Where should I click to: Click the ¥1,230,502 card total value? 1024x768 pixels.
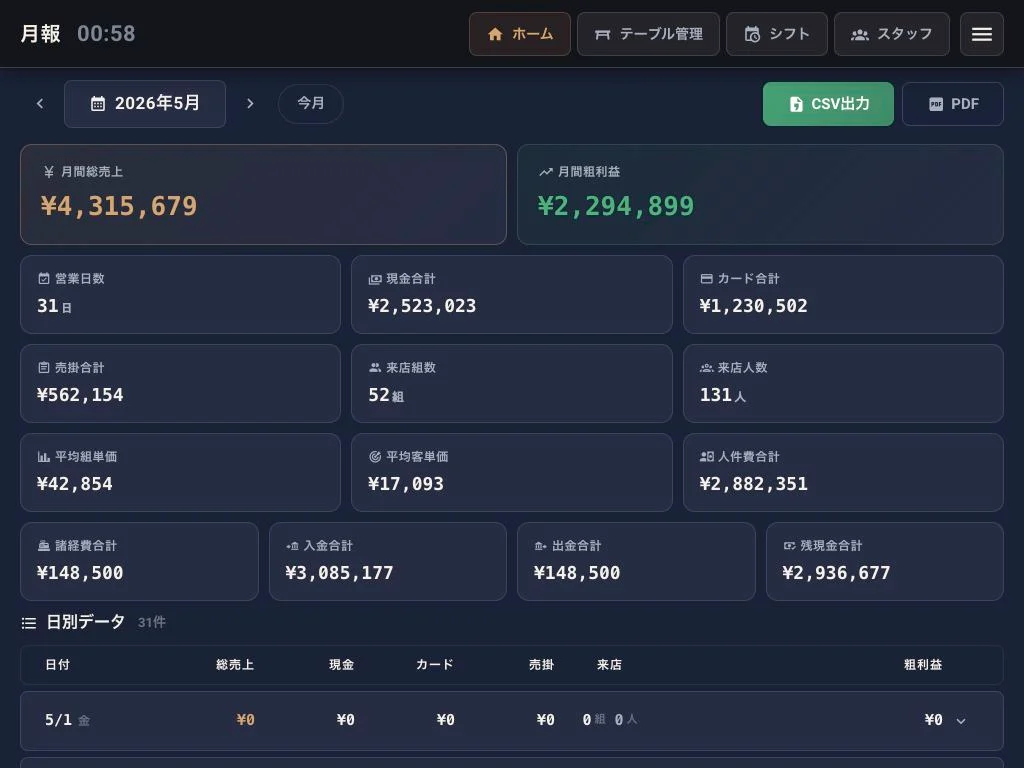pyautogui.click(x=753, y=306)
